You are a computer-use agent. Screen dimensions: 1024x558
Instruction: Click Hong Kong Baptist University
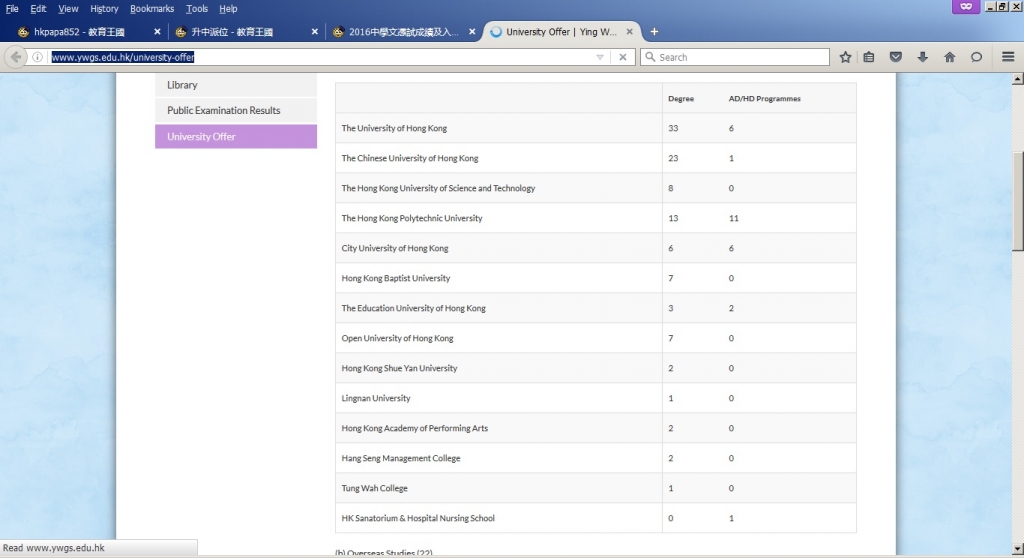point(396,278)
